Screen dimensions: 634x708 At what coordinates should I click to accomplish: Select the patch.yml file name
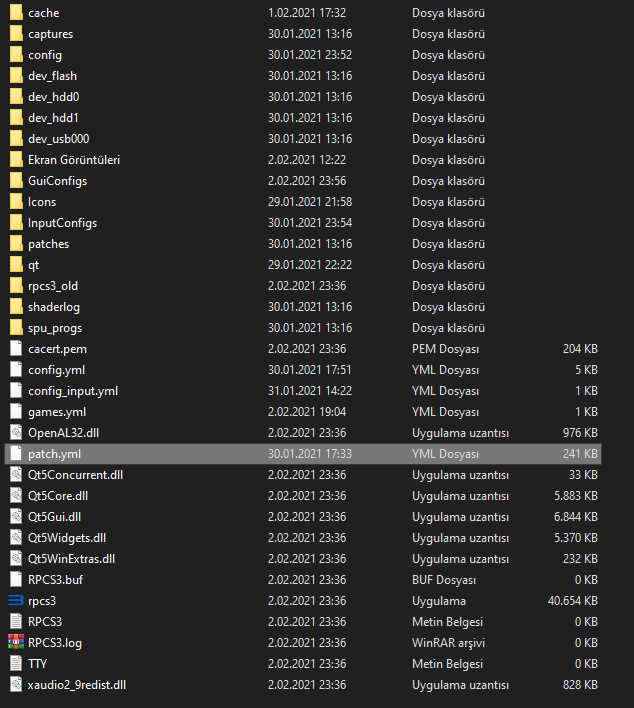pos(55,454)
